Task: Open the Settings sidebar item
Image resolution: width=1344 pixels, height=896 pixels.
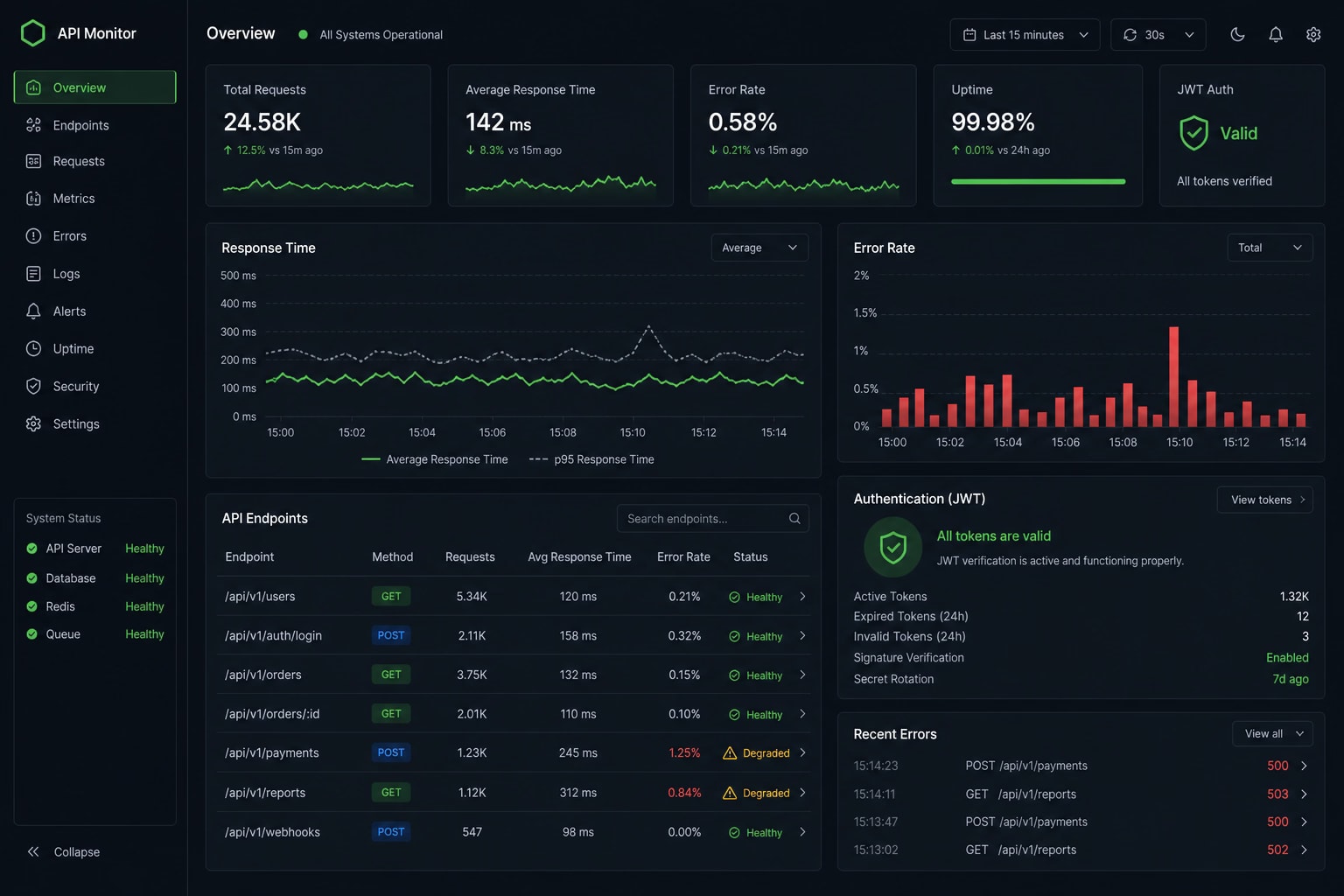Action: click(94, 423)
